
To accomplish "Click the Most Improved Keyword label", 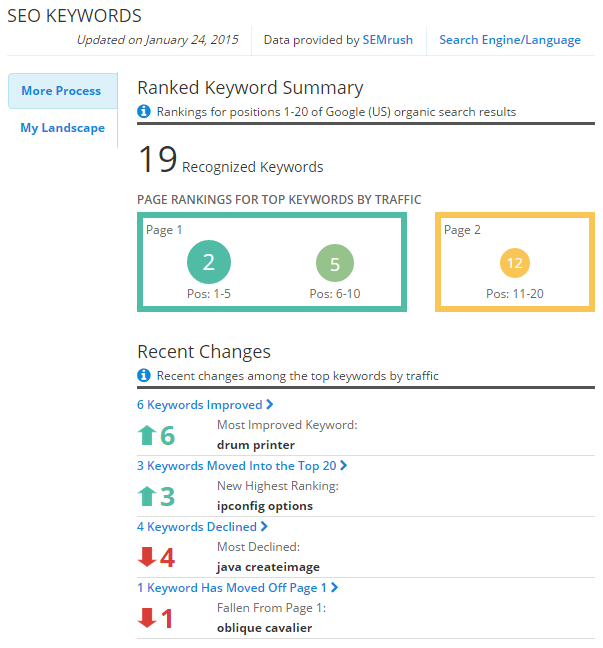I will [x=287, y=425].
